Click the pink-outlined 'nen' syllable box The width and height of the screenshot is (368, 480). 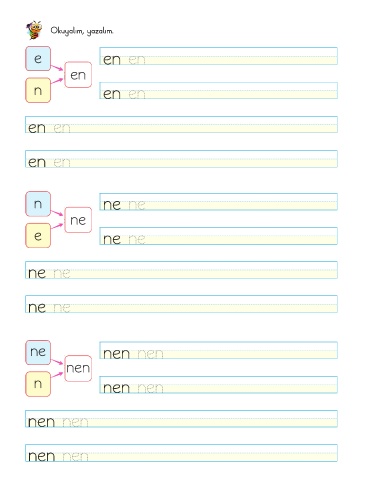click(x=78, y=368)
